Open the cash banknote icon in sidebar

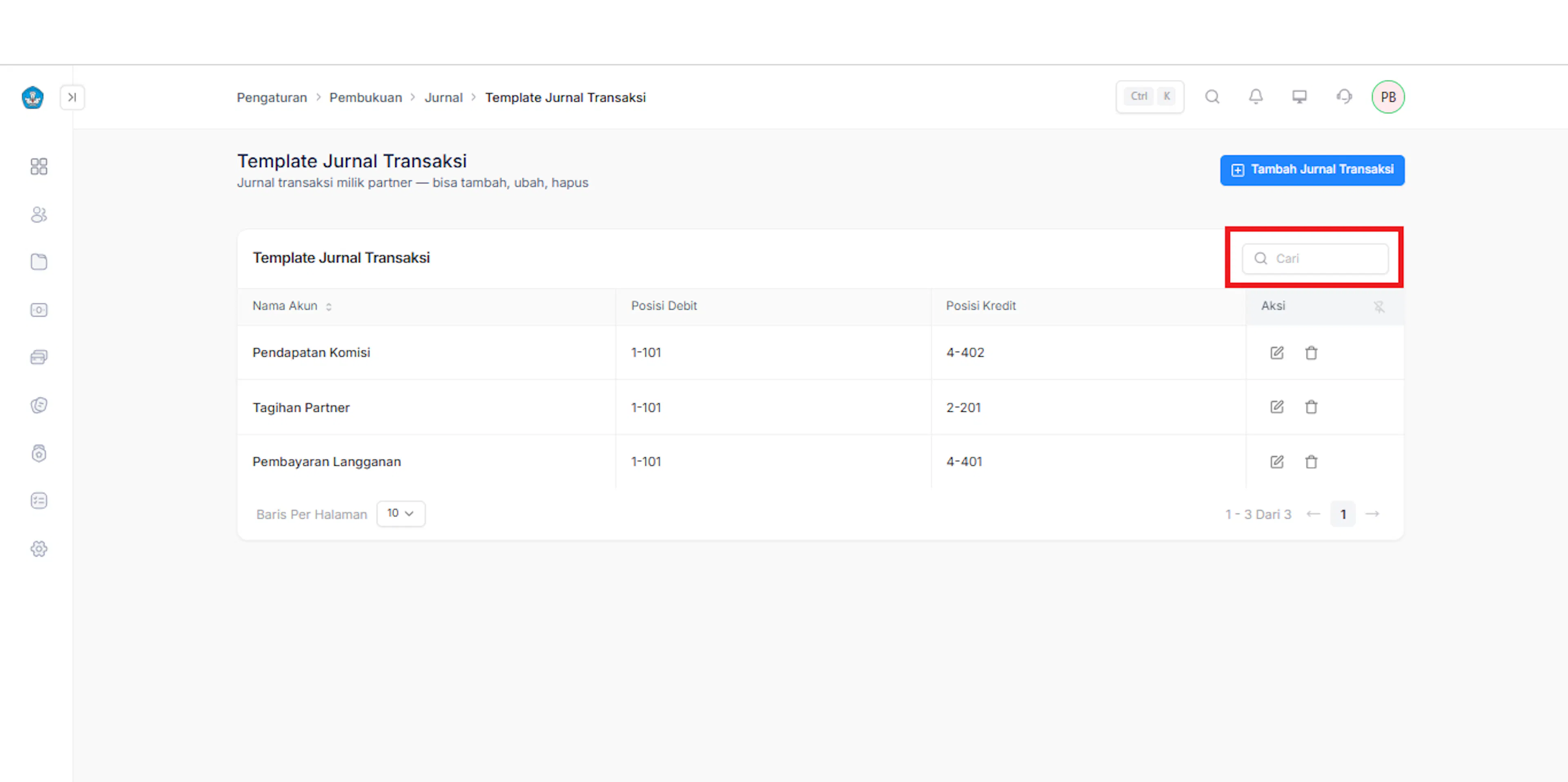(x=39, y=310)
